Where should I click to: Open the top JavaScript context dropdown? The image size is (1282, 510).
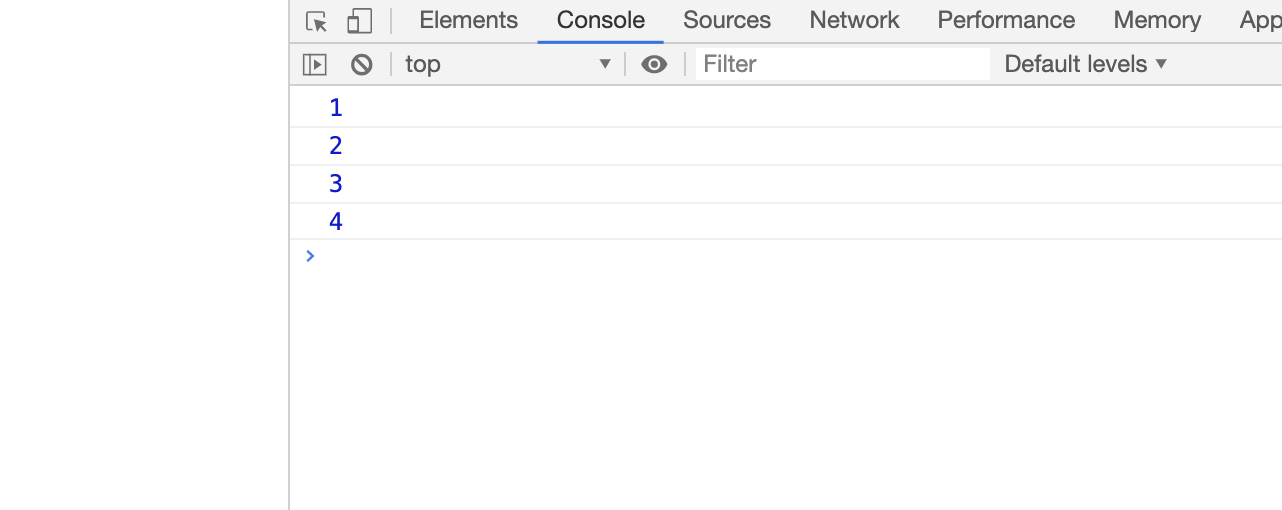click(508, 65)
